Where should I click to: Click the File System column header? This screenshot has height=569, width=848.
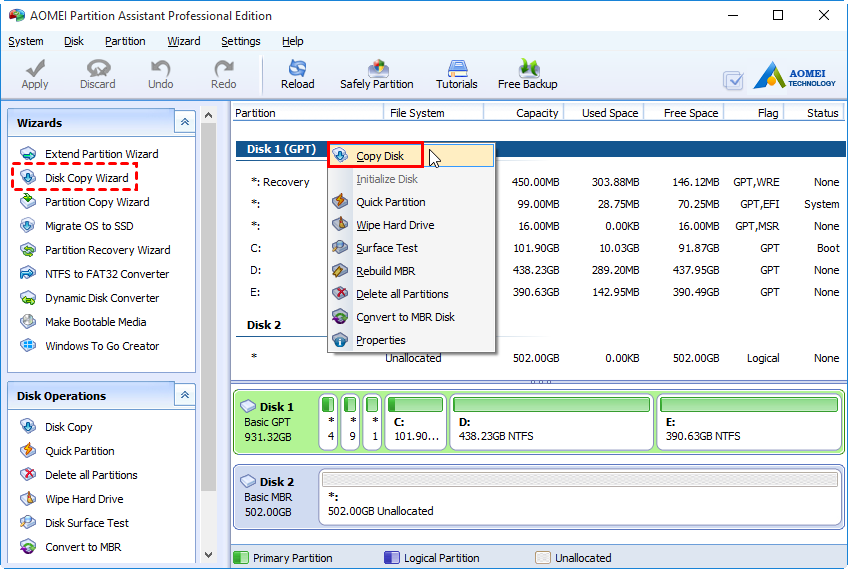pyautogui.click(x=433, y=113)
